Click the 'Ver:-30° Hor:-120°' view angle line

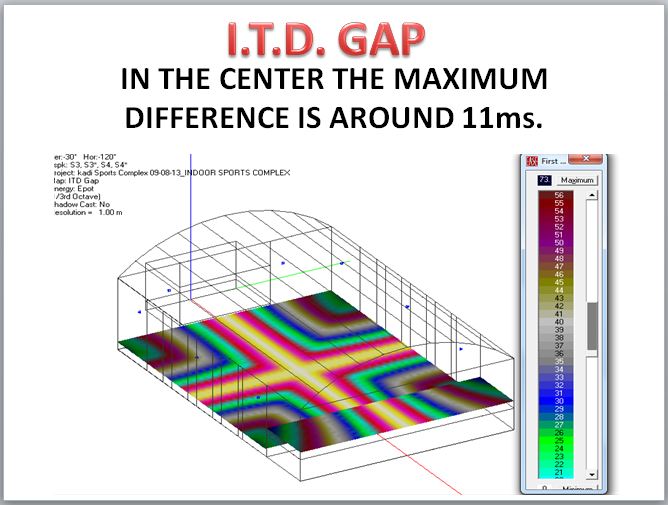(x=85, y=157)
